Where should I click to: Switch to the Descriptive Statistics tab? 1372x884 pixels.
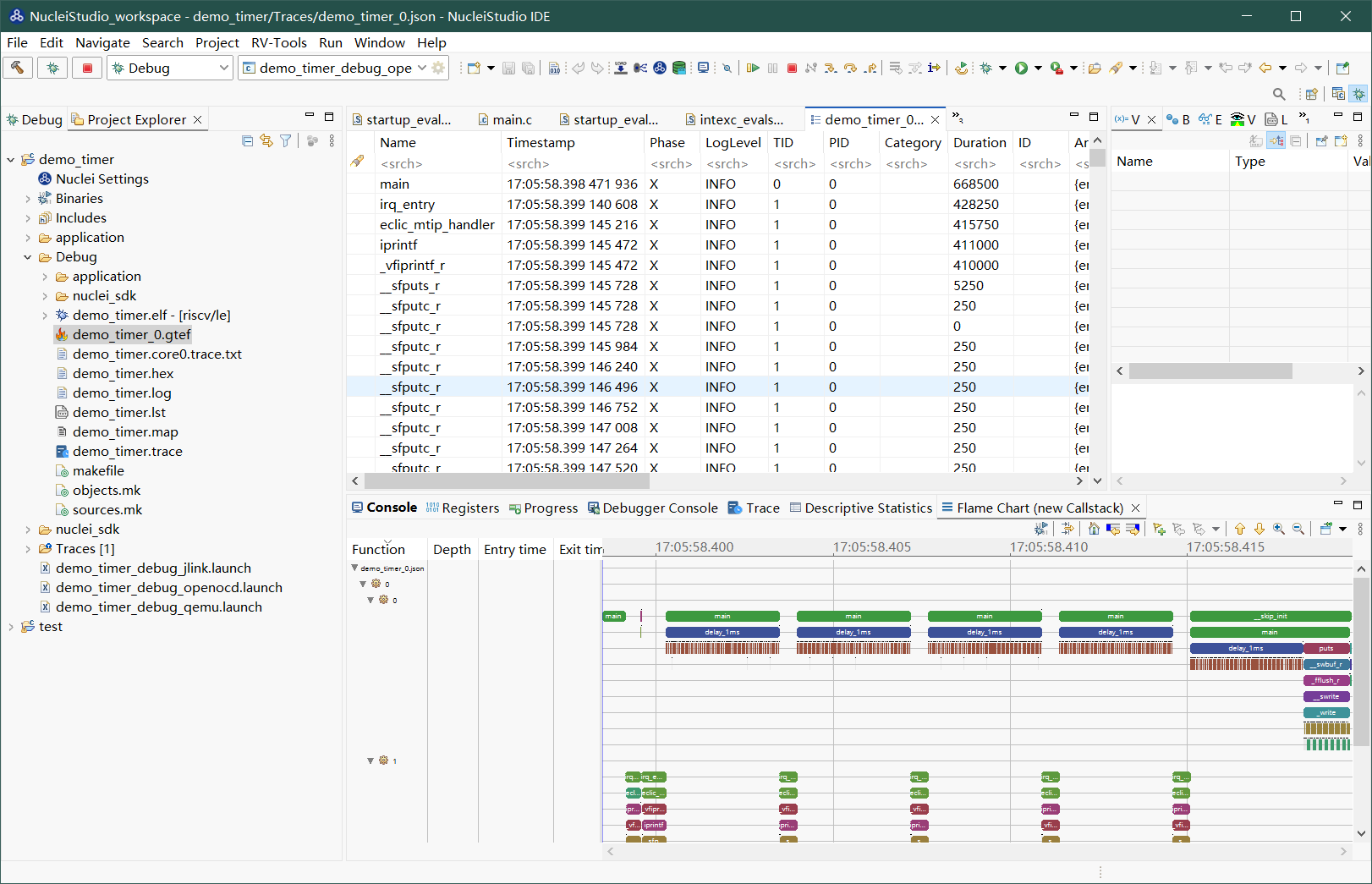pyautogui.click(x=868, y=508)
